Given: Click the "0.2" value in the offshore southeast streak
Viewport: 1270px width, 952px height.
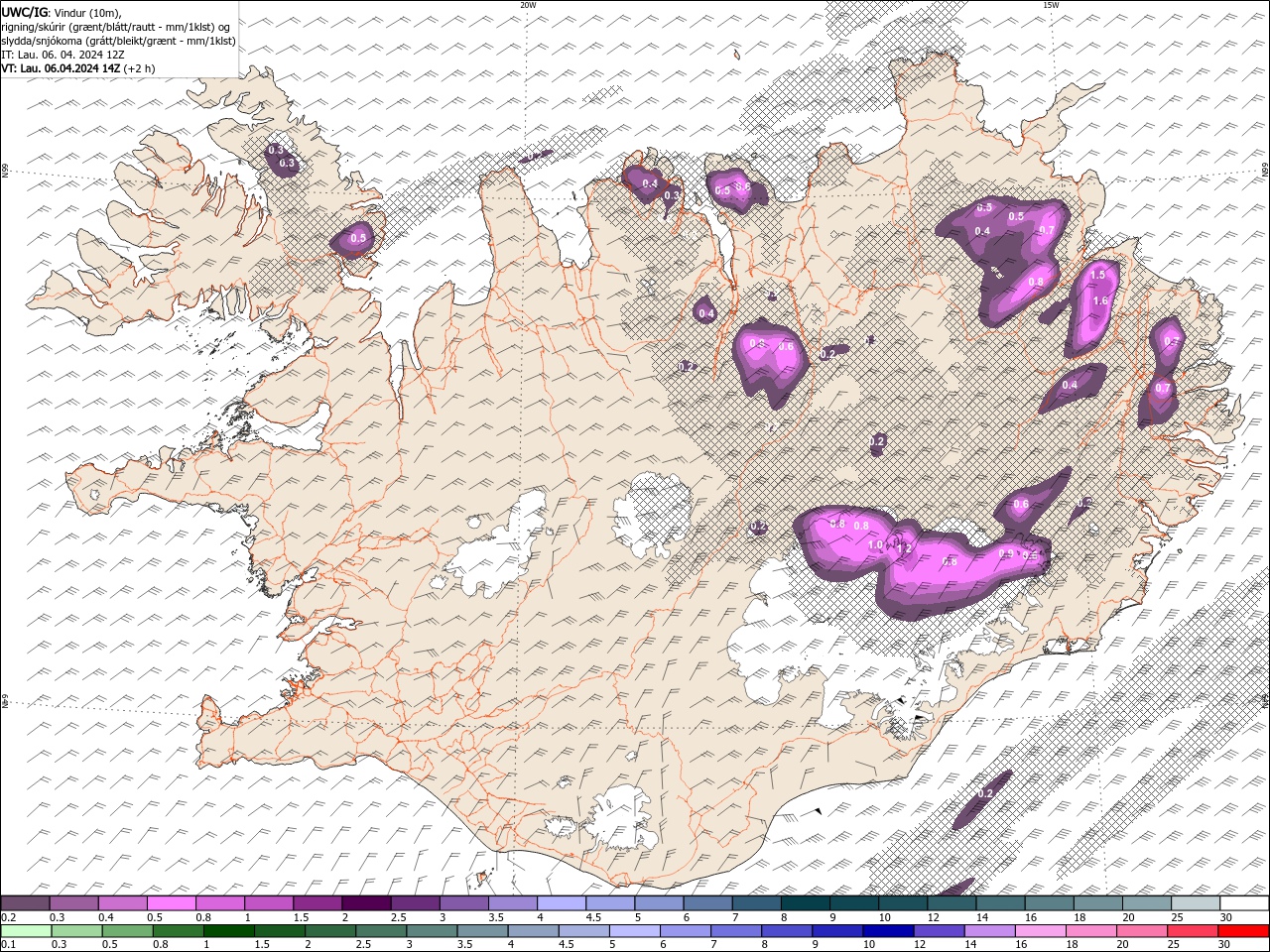Looking at the screenshot, I should [x=985, y=794].
